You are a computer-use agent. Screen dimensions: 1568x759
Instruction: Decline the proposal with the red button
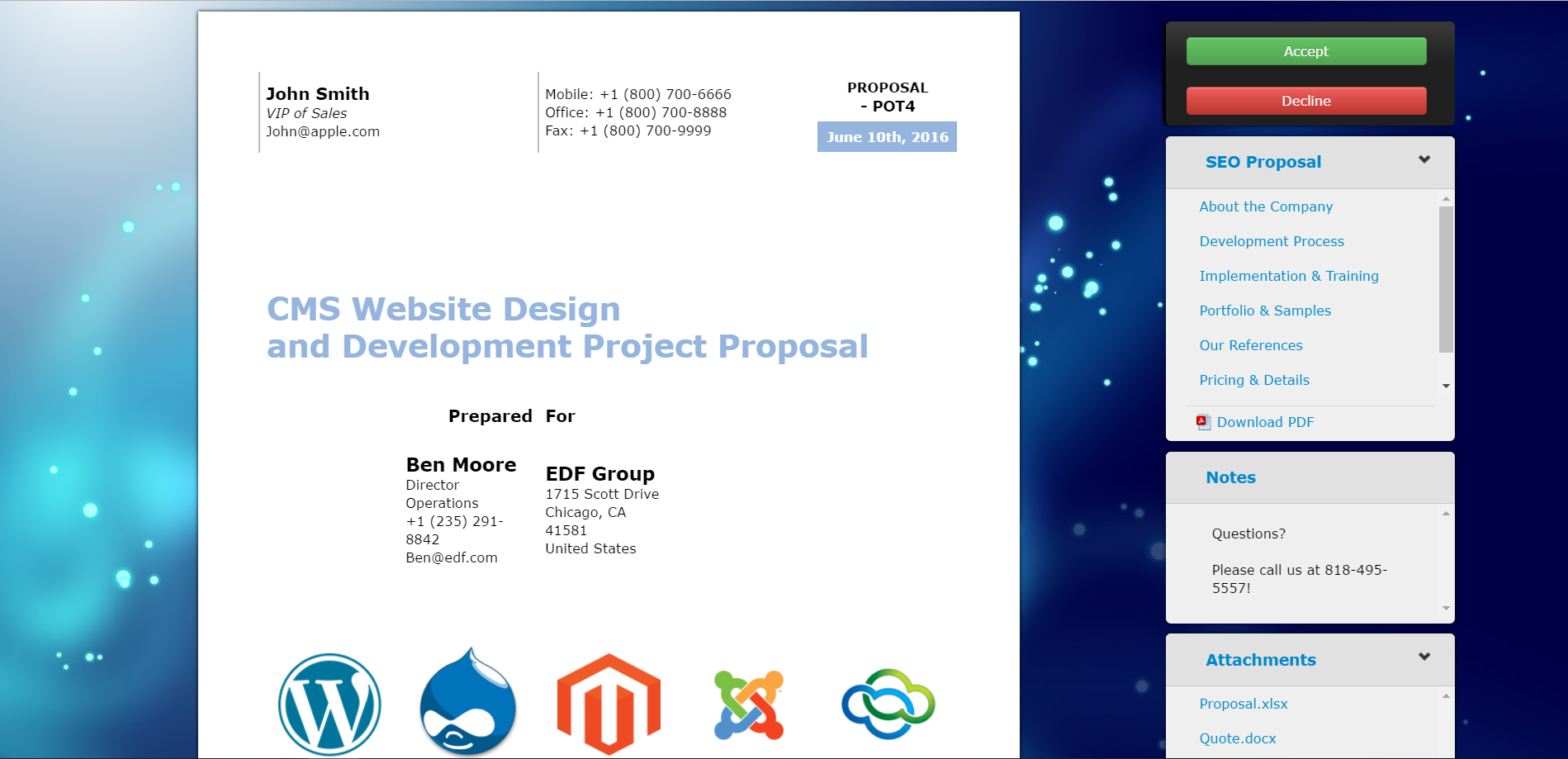[x=1306, y=101]
